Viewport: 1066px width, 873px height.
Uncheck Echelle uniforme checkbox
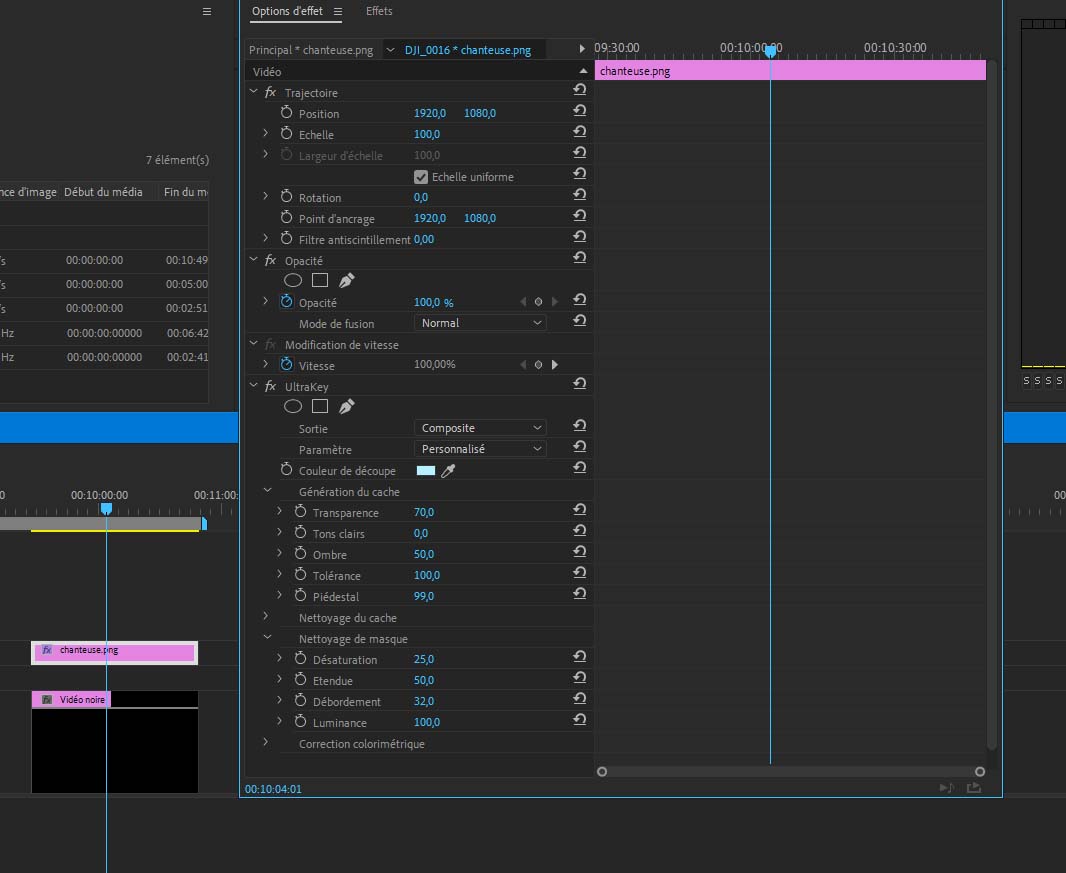pos(421,177)
